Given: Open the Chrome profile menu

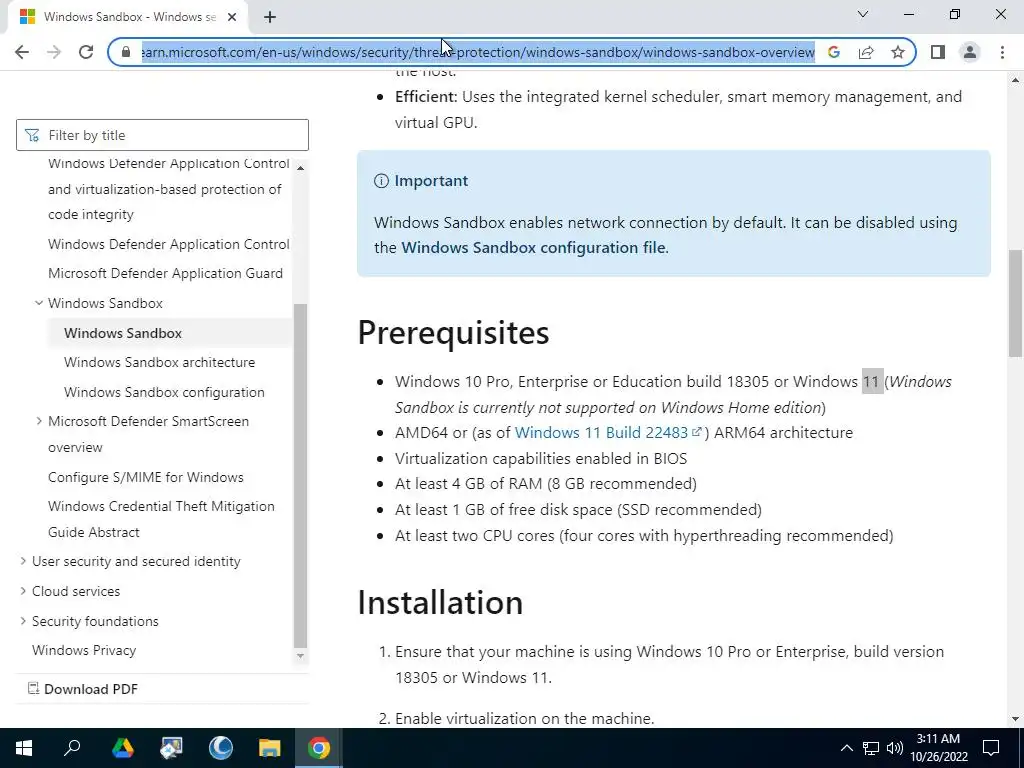Looking at the screenshot, I should pyautogui.click(x=970, y=52).
